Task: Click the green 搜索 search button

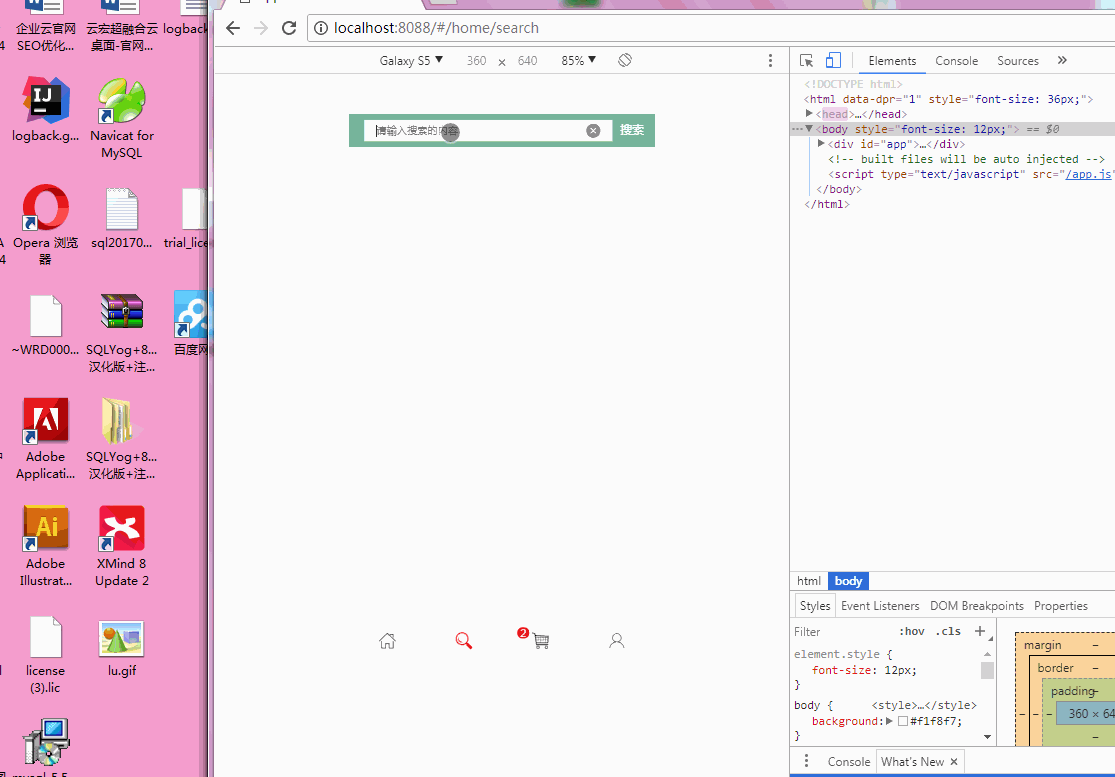Action: coord(632,130)
